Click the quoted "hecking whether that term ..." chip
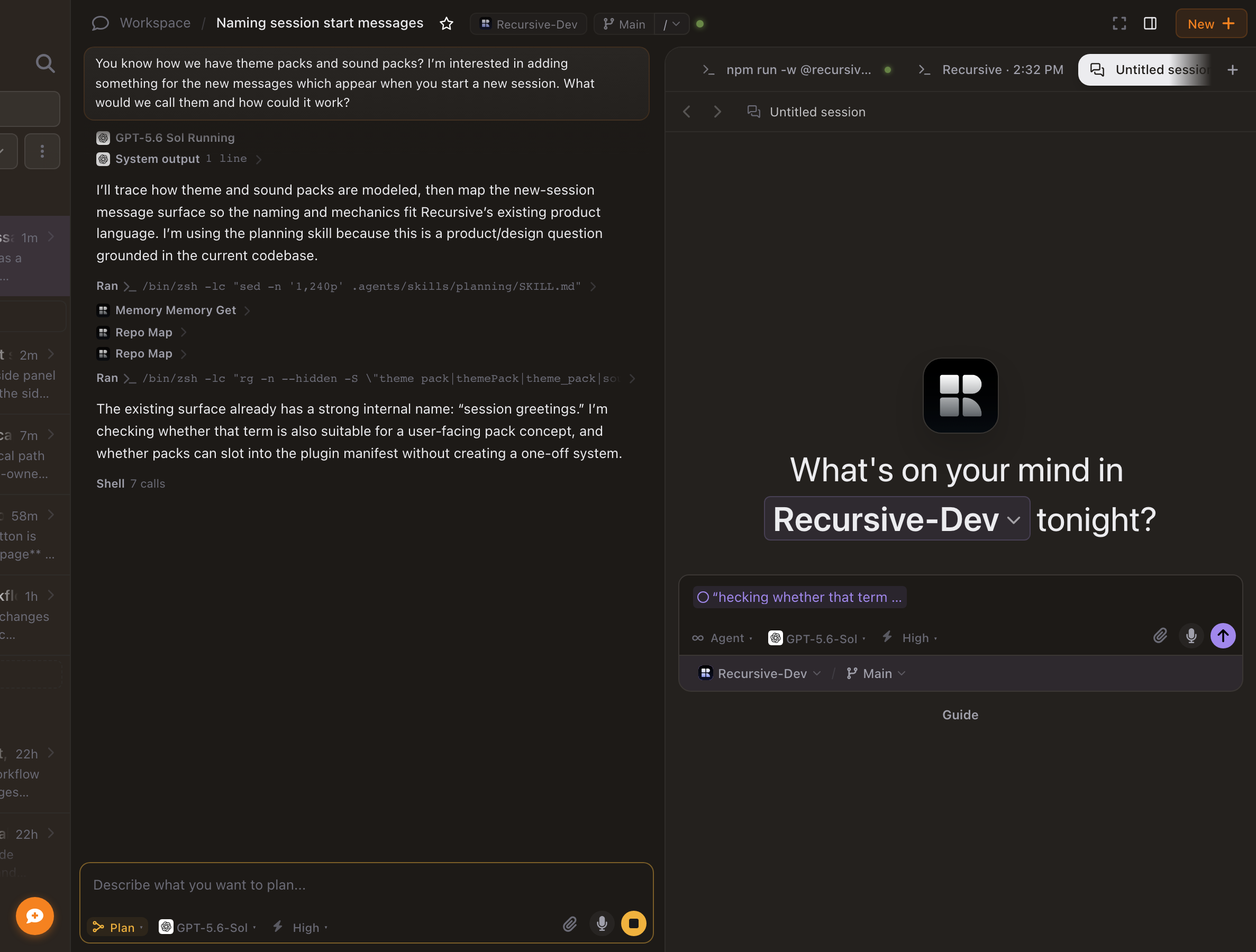1256x952 pixels. 799,597
